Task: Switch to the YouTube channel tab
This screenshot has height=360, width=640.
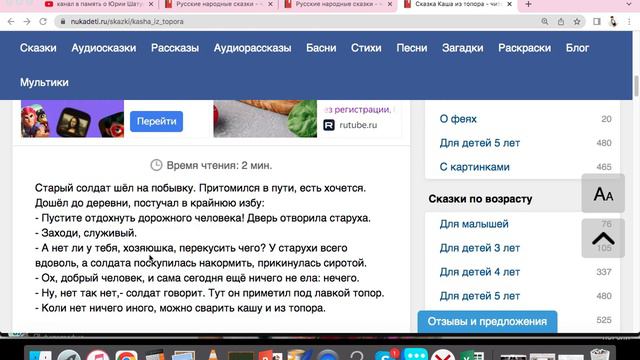Action: pos(99,4)
